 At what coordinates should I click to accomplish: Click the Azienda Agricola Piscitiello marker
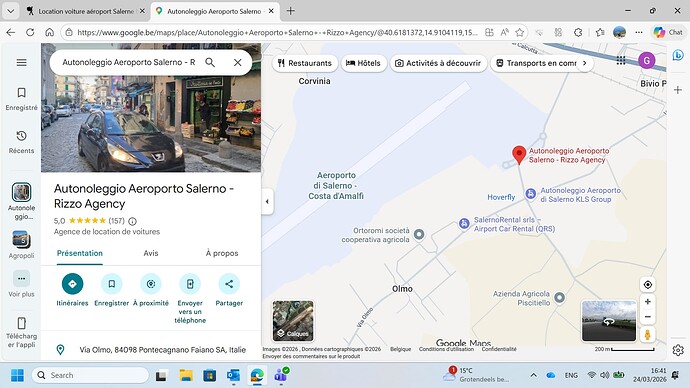pyautogui.click(x=559, y=298)
